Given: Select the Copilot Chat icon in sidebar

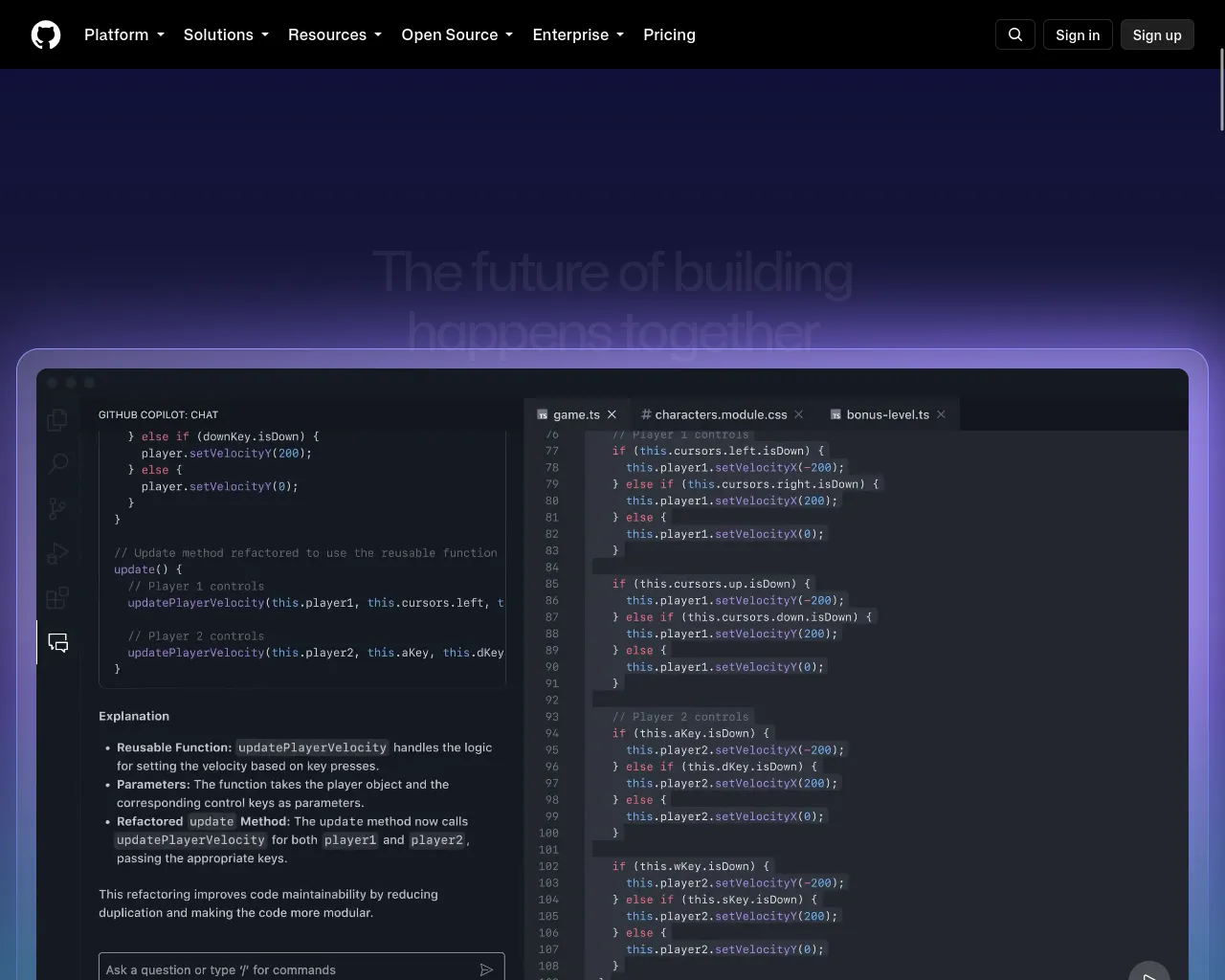Looking at the screenshot, I should pyautogui.click(x=57, y=643).
